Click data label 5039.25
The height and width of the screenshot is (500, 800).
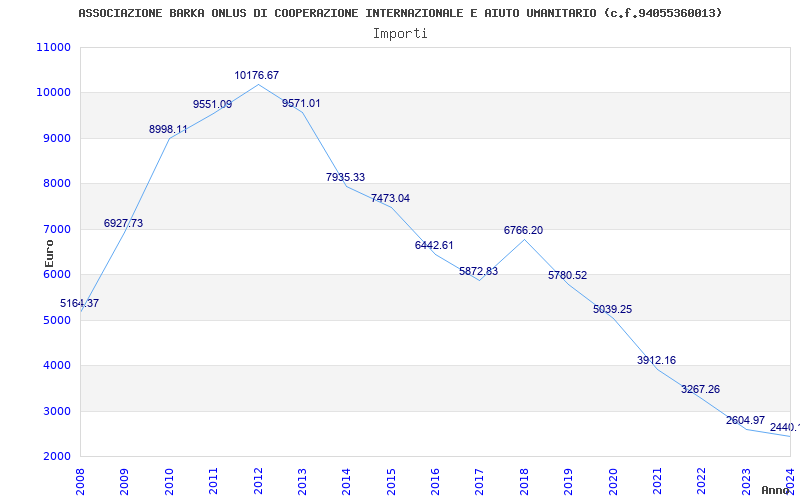[612, 310]
